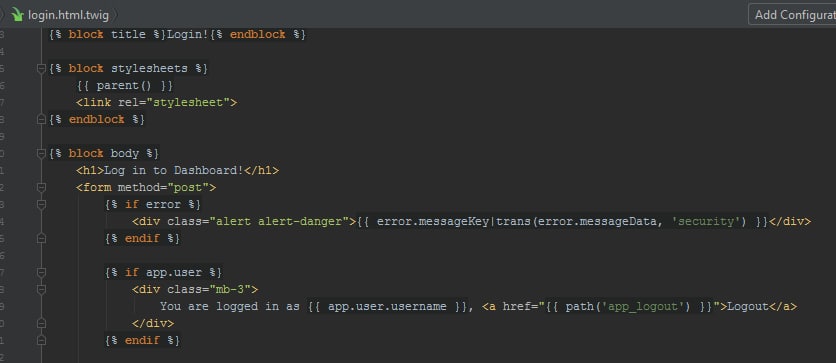Screen dimensions: 836x363
Task: Click the 'Logout' link text in code
Action: pyautogui.click(x=748, y=306)
